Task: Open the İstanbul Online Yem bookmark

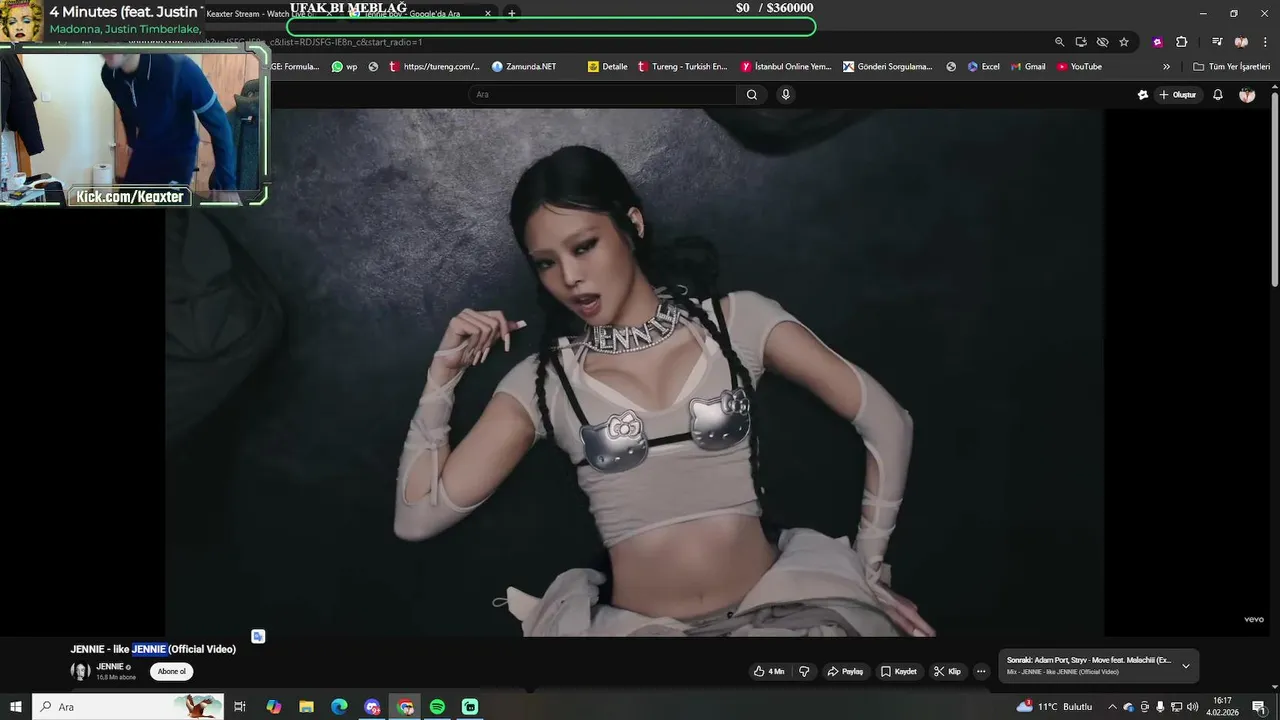Action: tap(786, 67)
